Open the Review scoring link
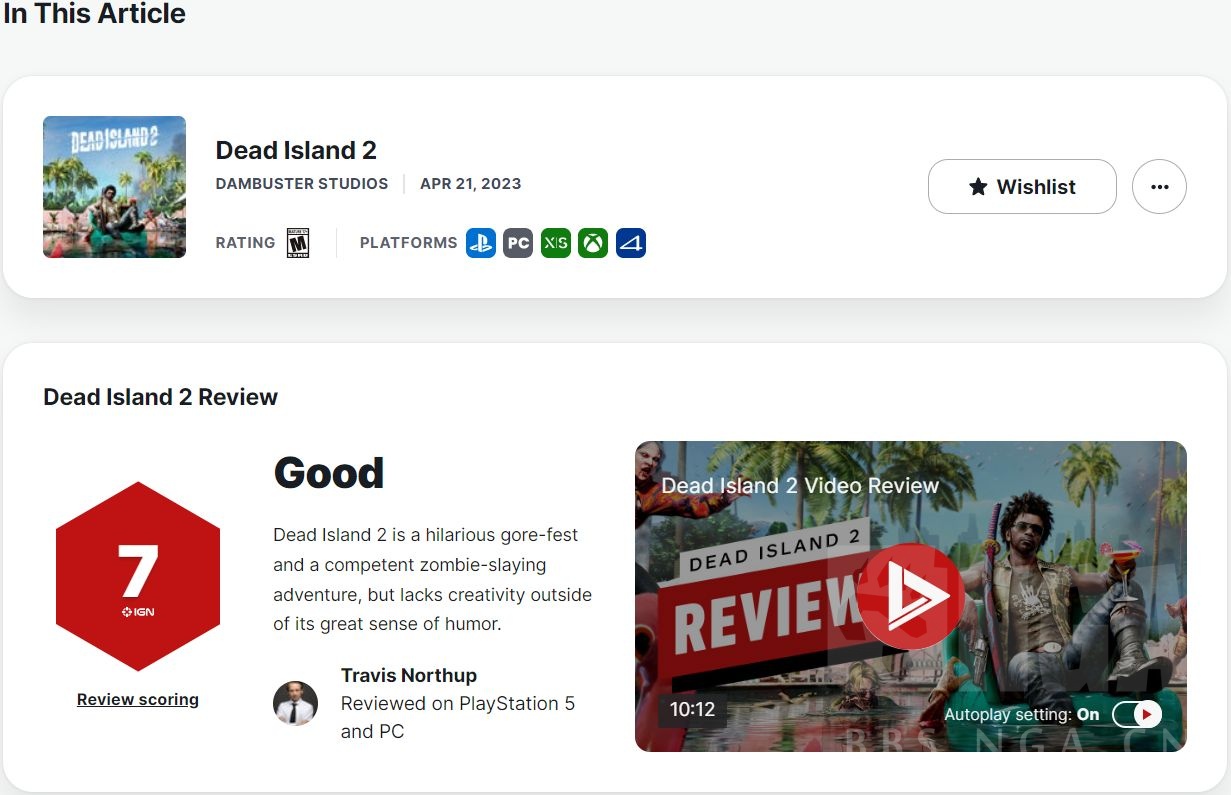This screenshot has width=1231, height=795. (x=138, y=700)
